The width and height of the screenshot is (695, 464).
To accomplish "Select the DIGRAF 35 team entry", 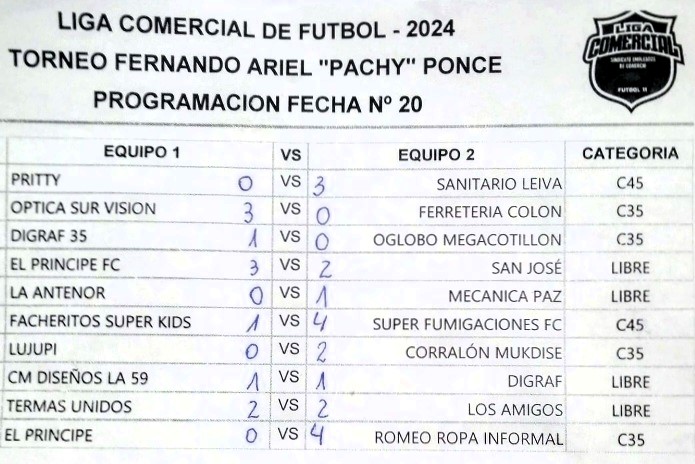I will point(49,236).
